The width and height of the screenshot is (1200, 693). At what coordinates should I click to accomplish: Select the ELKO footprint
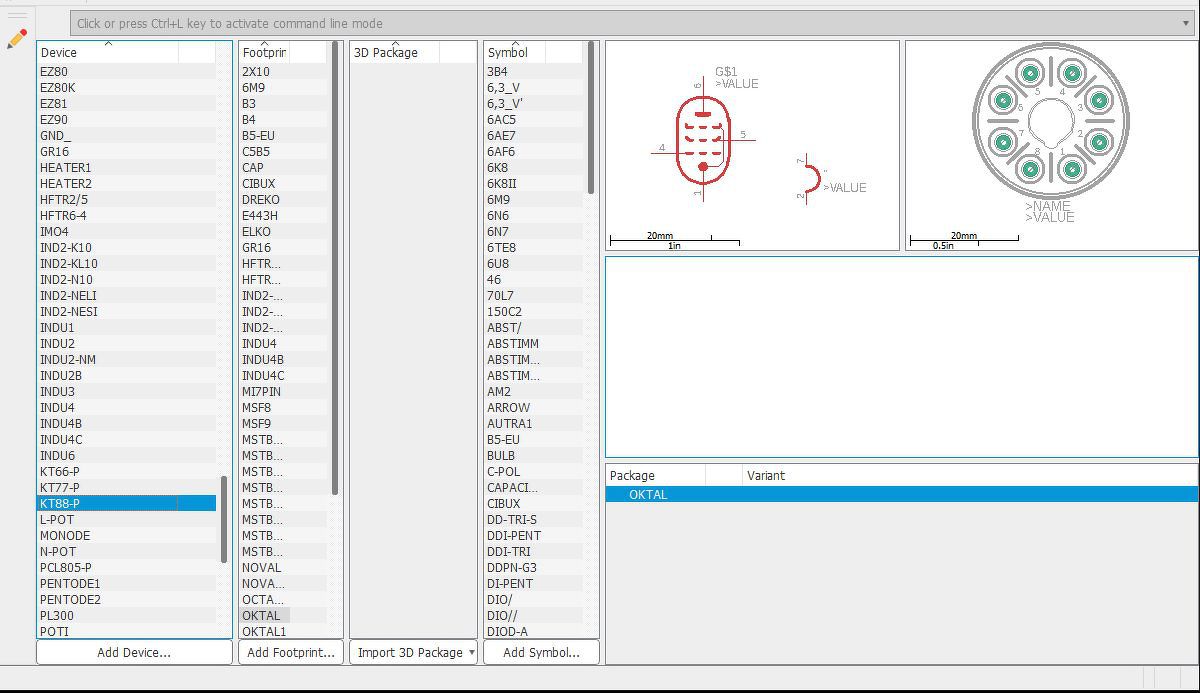(x=283, y=231)
